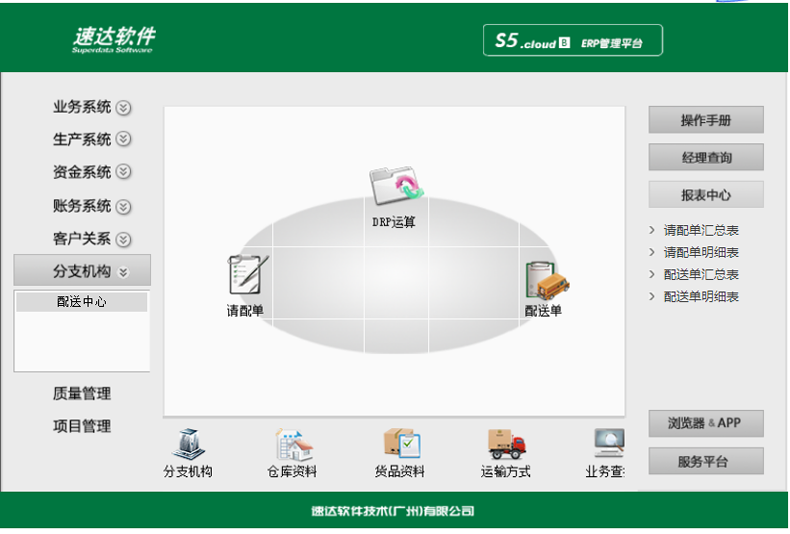The image size is (790, 534).
Task: Select 分支机构 in the sidebar
Action: (82, 271)
